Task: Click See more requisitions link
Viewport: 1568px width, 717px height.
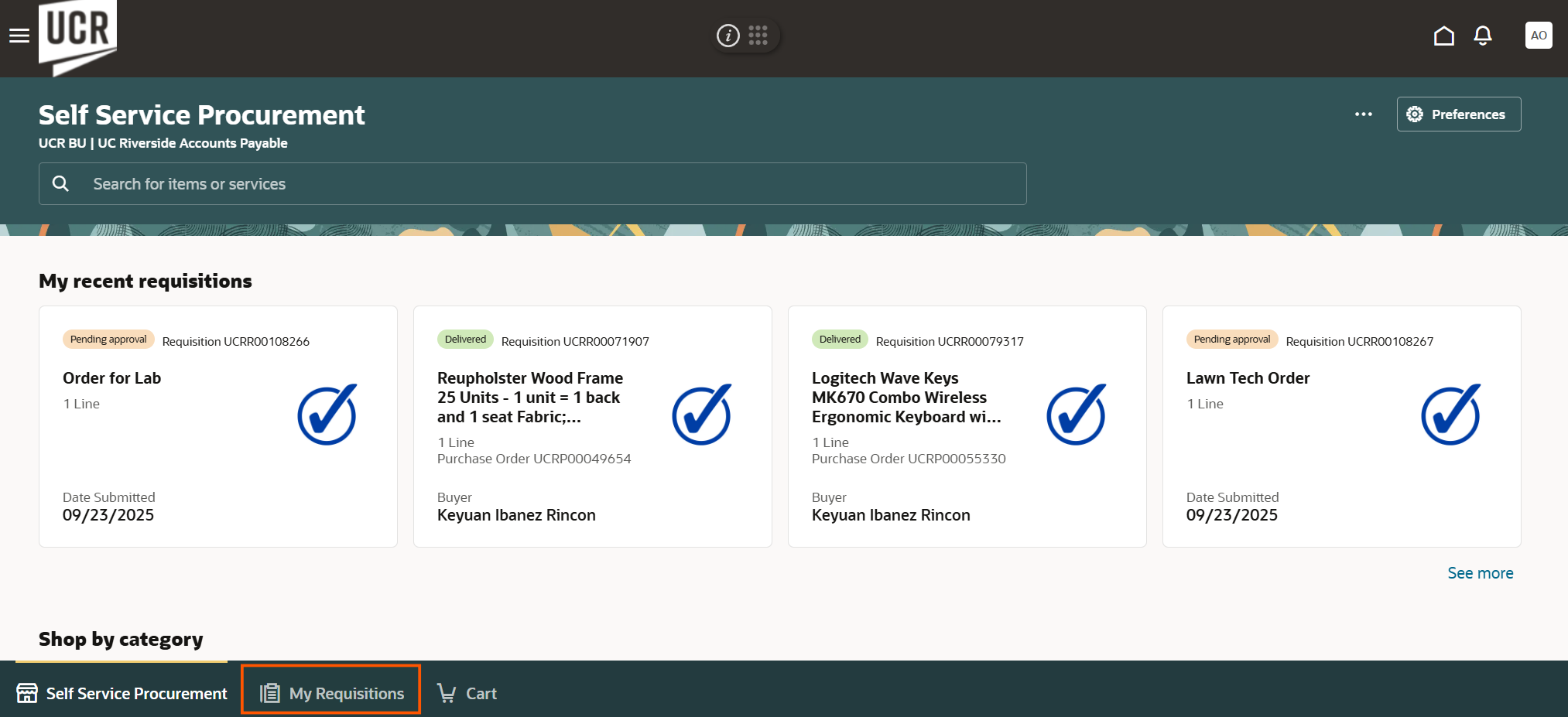Action: point(1480,573)
